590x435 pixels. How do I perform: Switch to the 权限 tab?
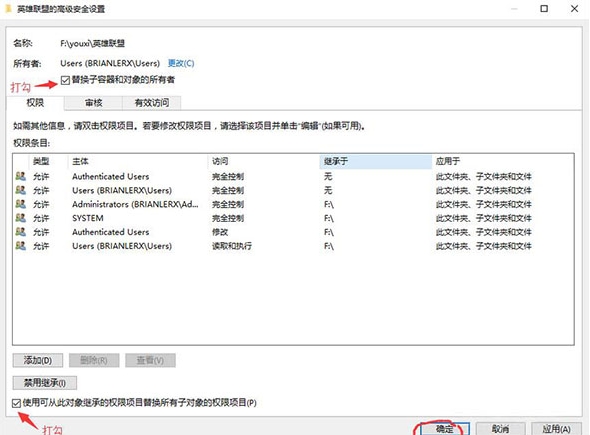(x=35, y=103)
